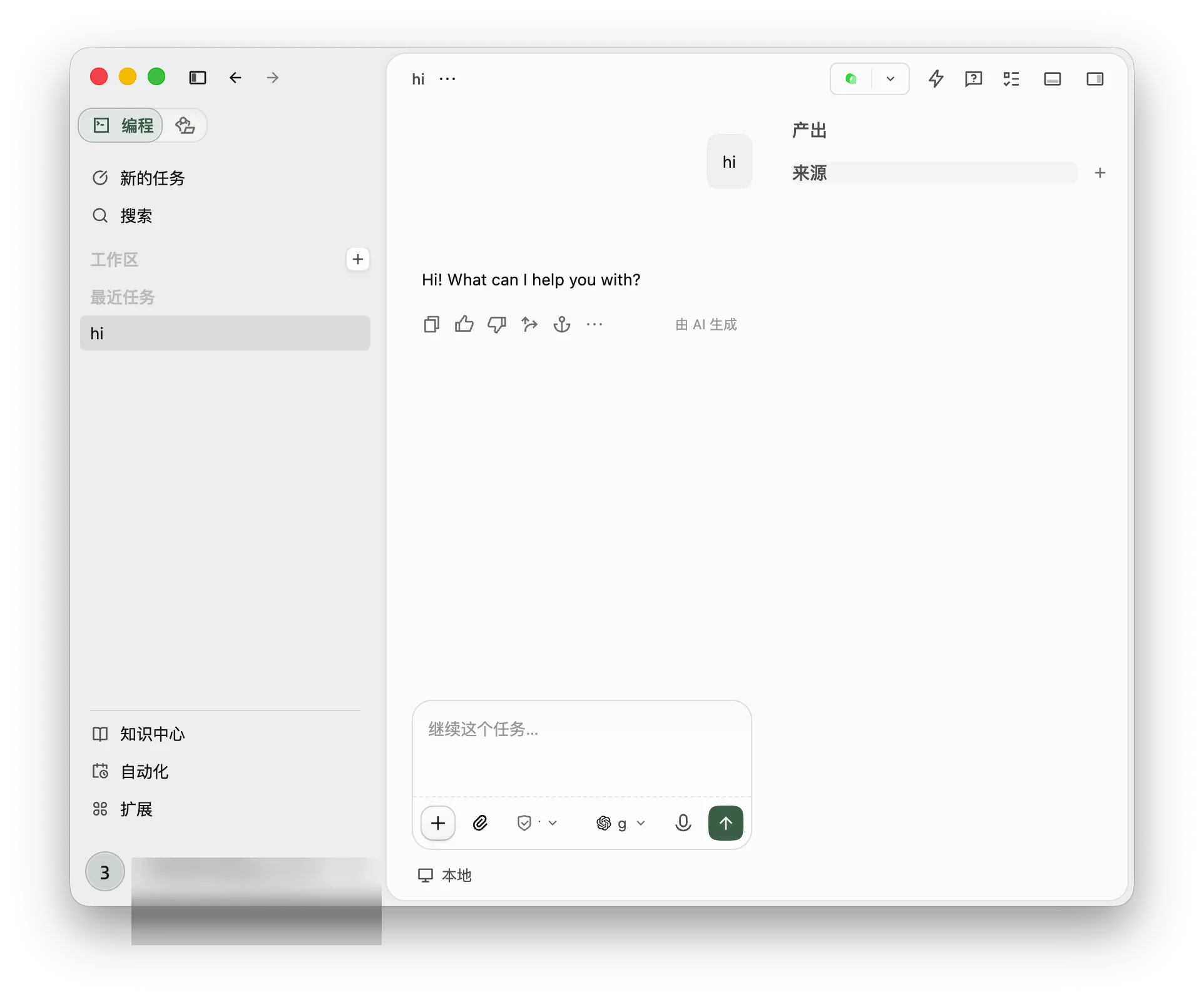Open the shield permissions dropdown
Image resolution: width=1204 pixels, height=999 pixels.
tap(537, 823)
